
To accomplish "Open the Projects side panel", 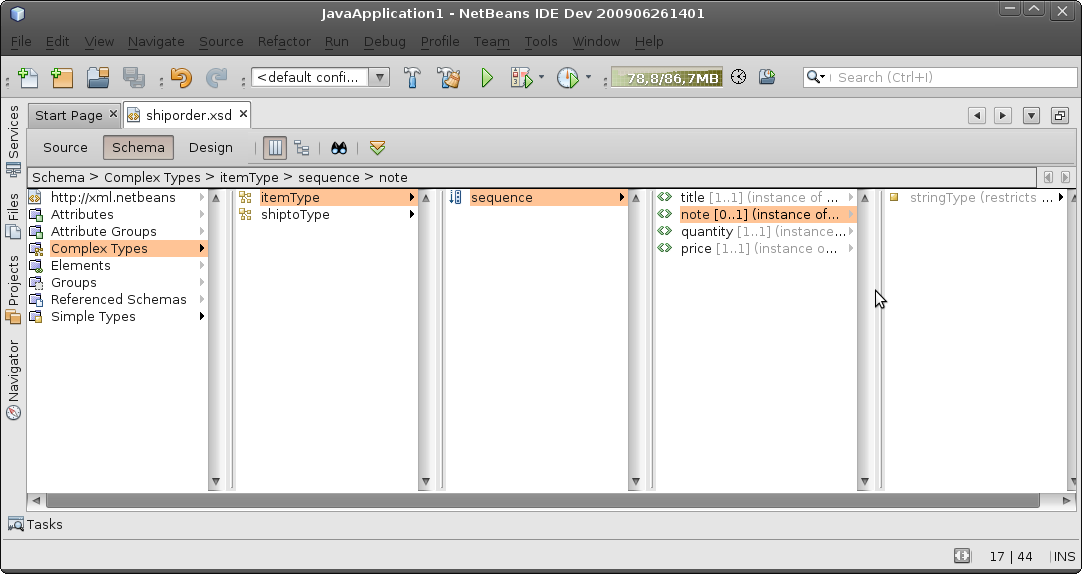I will point(13,289).
